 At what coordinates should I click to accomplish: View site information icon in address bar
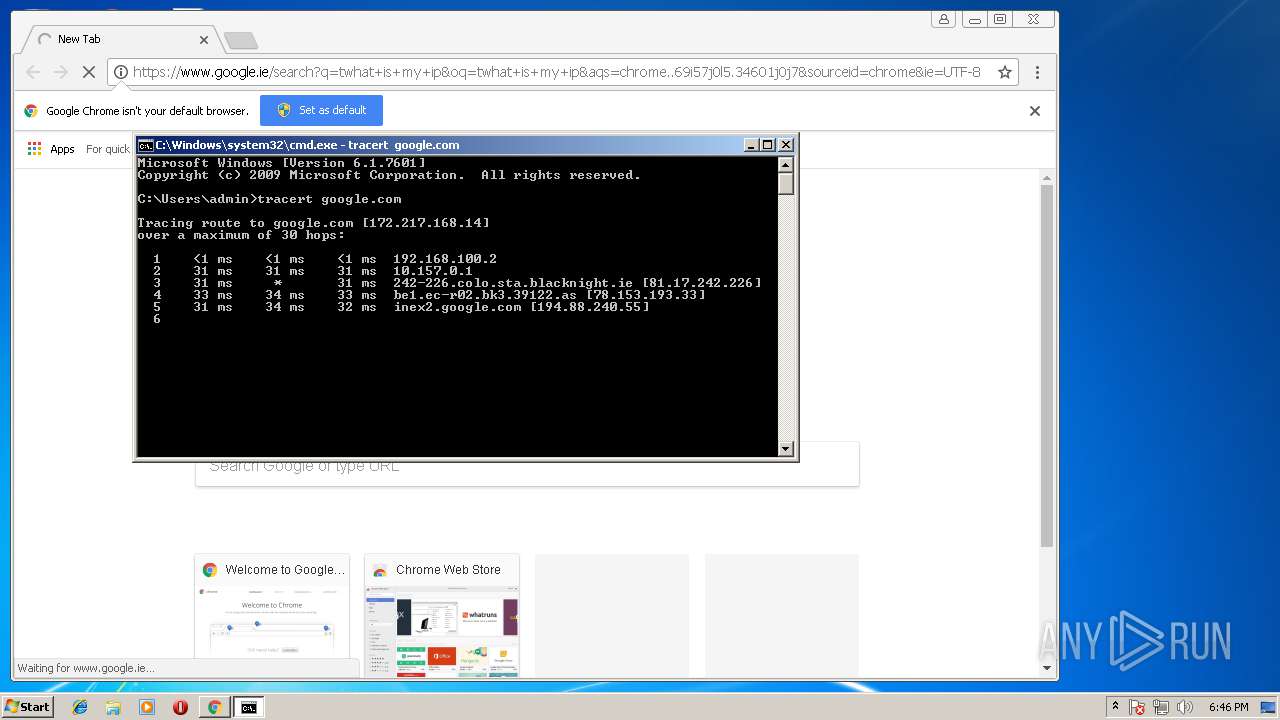pyautogui.click(x=120, y=72)
